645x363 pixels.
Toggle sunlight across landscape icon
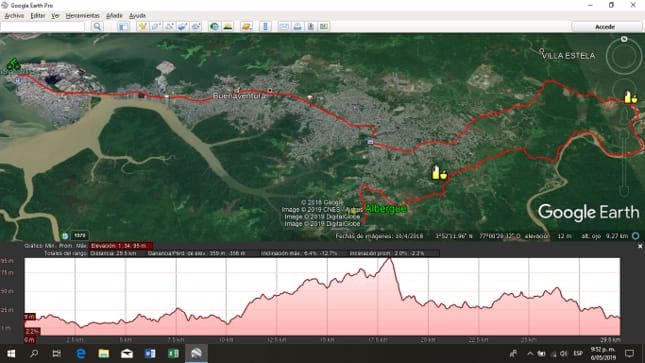227,27
